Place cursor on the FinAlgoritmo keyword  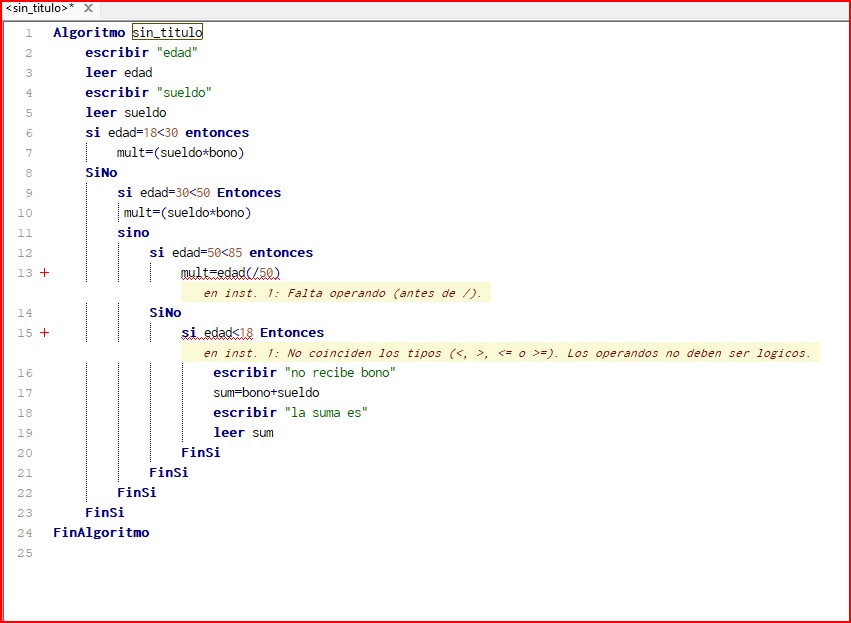[101, 533]
